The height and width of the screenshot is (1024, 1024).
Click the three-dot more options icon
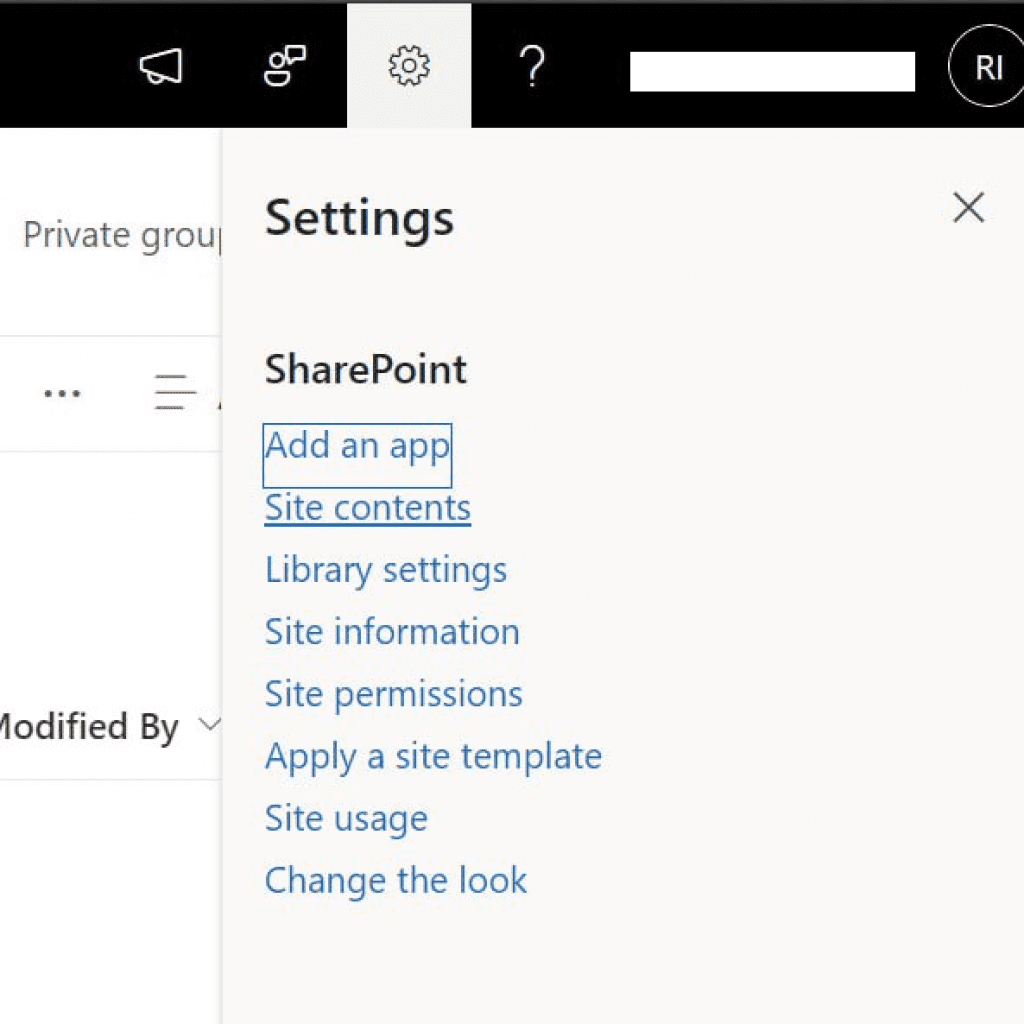tap(62, 393)
